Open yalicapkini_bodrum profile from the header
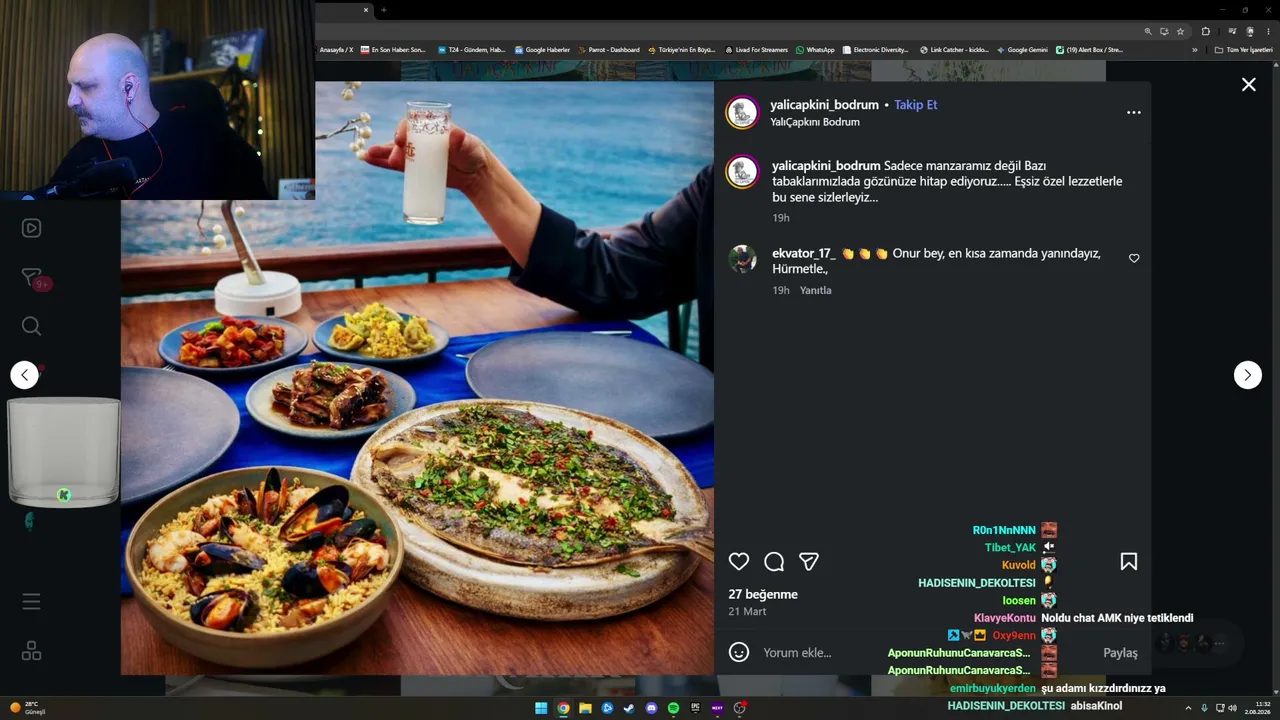Screen dimensions: 1280x720 pyautogui.click(x=824, y=104)
